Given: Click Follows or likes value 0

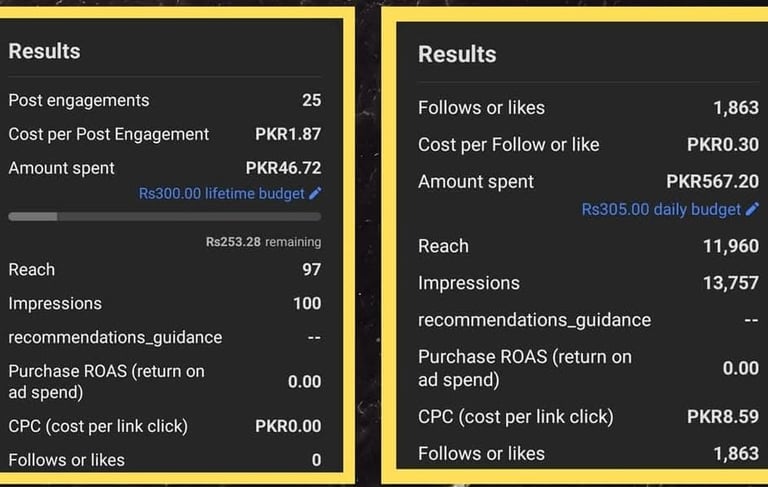Looking at the screenshot, I should 316,460.
